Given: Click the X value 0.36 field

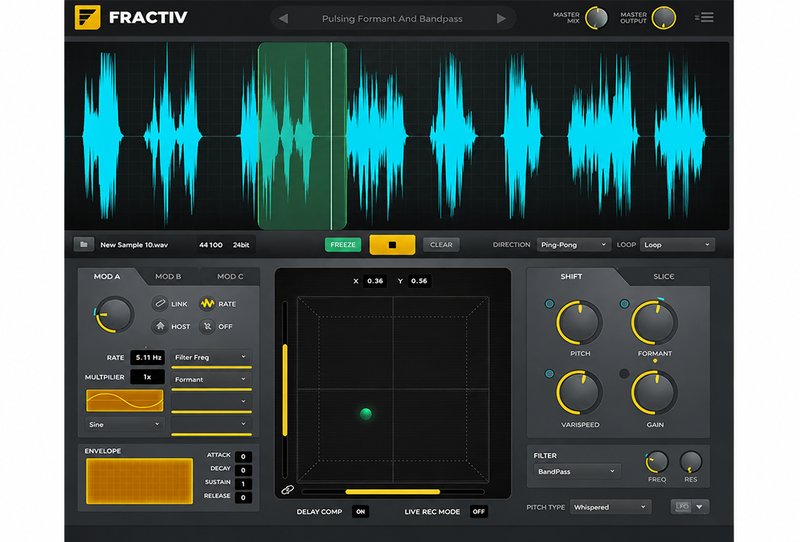Looking at the screenshot, I should [x=374, y=281].
